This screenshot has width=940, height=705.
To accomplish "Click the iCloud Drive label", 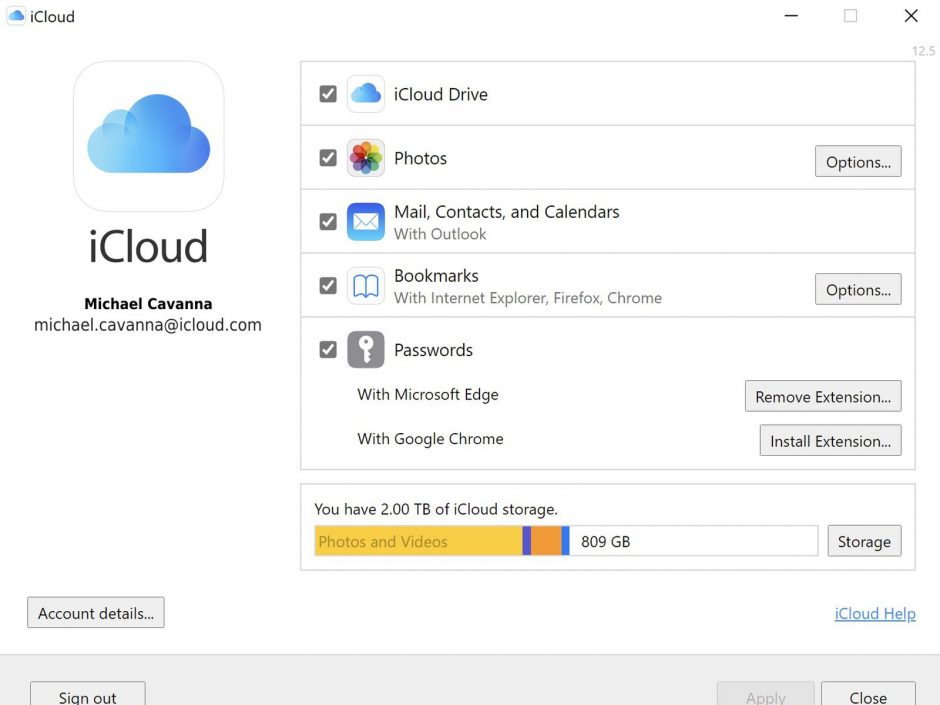I will coord(441,94).
